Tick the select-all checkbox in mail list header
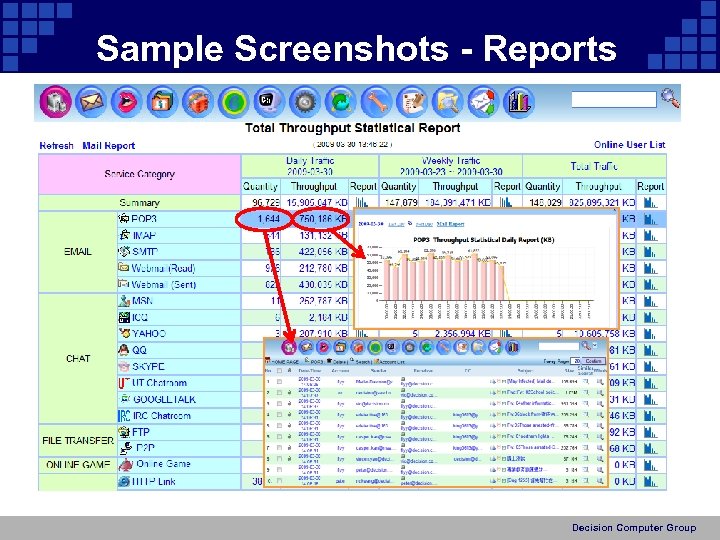 (279, 371)
